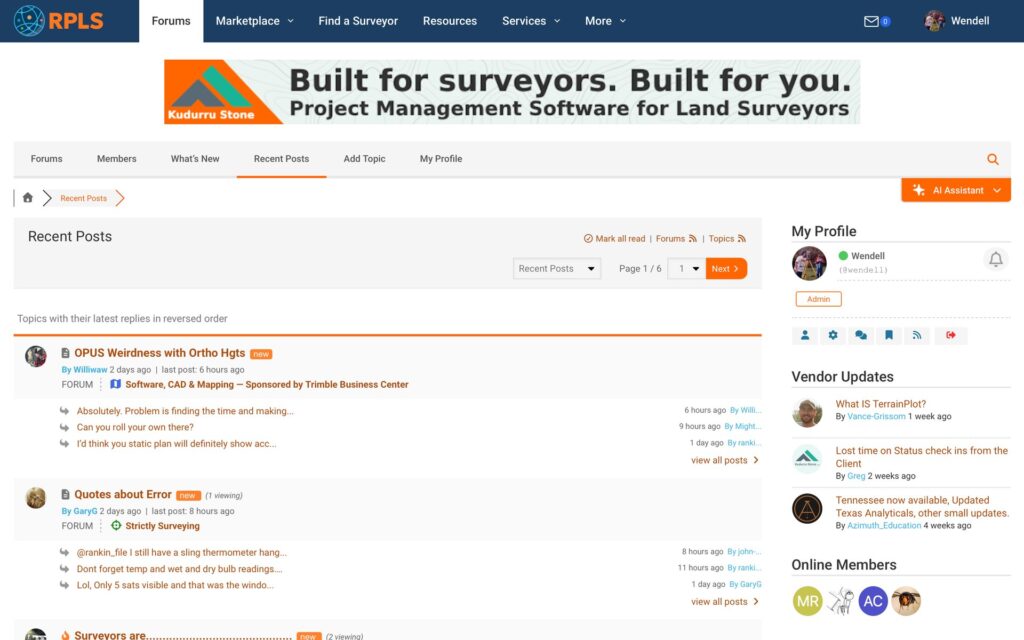Open the profile person icon
Screen dimensions: 1024x640
(805, 336)
